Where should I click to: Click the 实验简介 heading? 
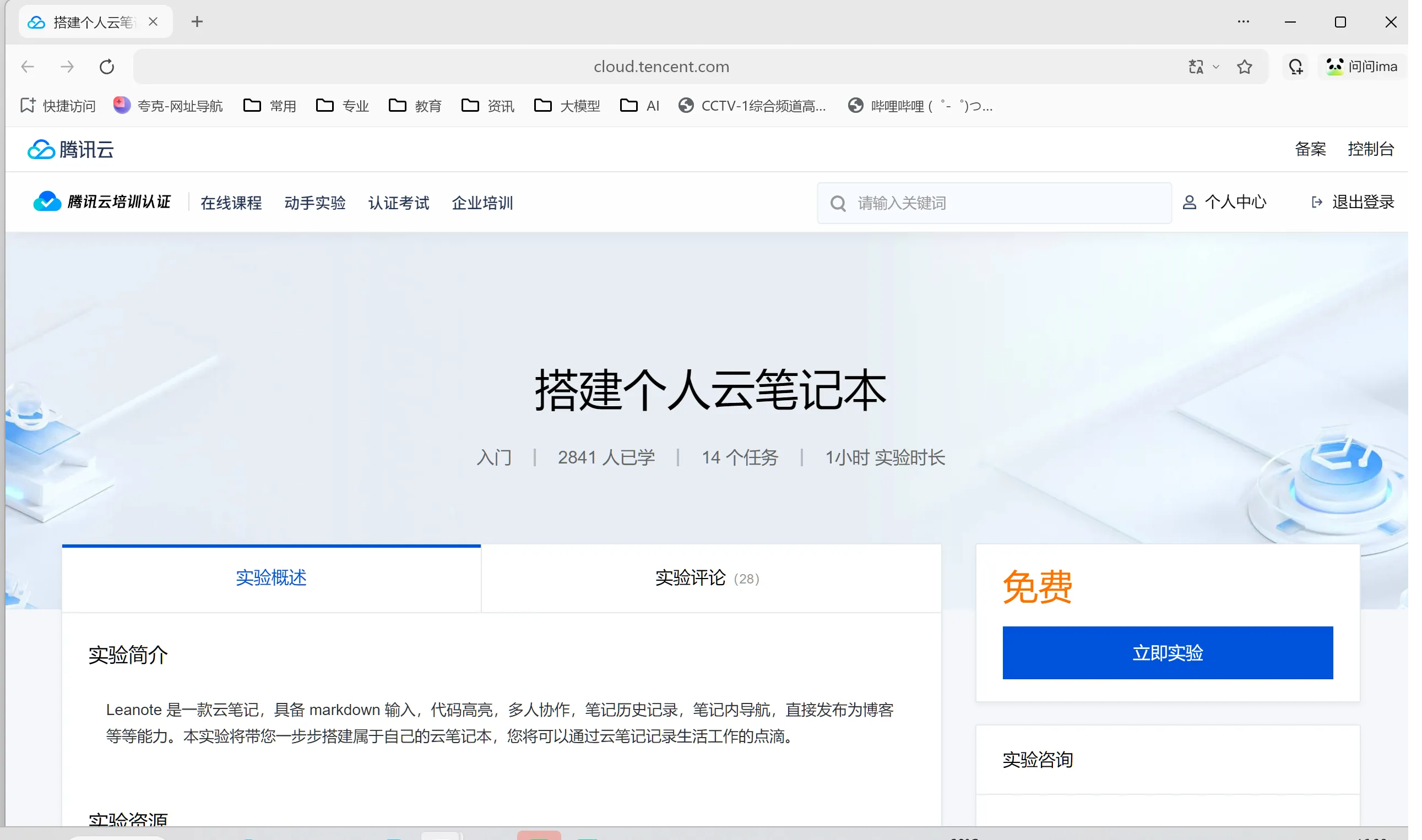[128, 655]
